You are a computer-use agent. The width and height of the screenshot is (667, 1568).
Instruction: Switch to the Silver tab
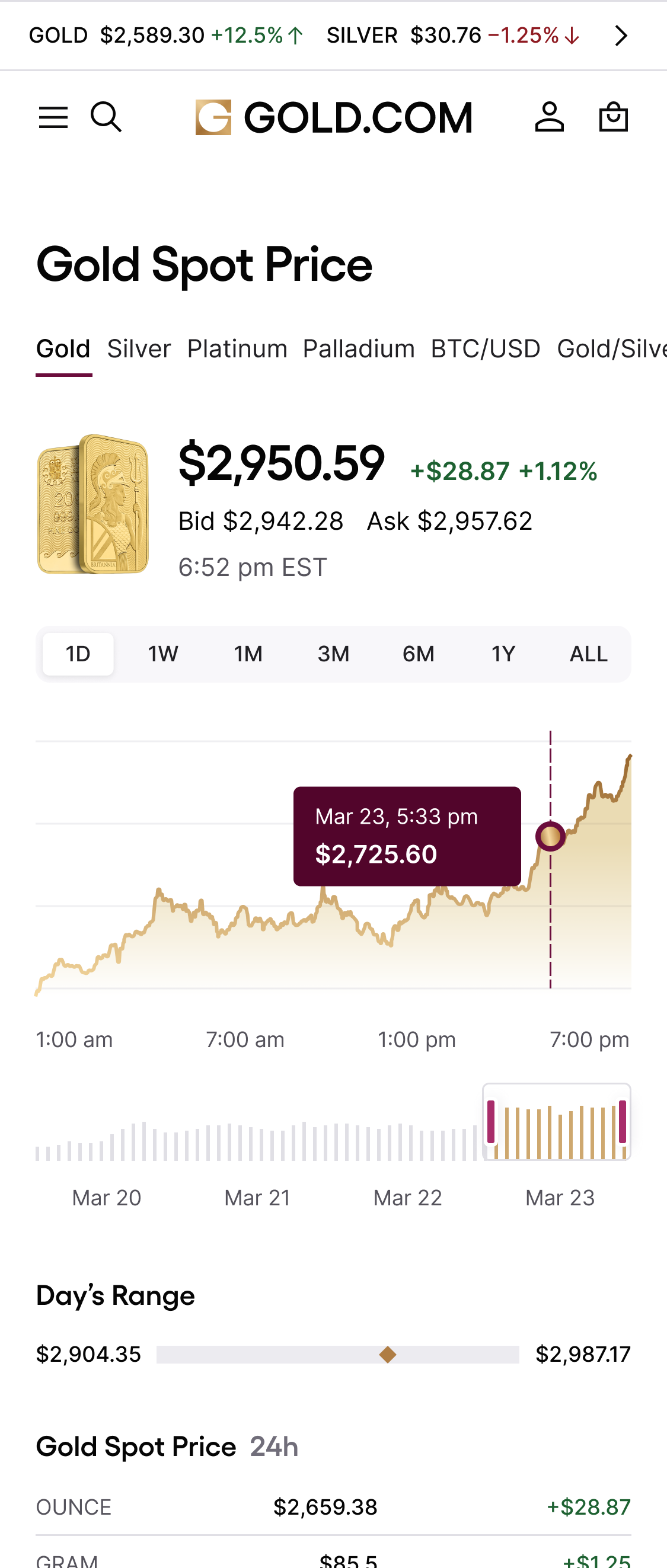click(x=139, y=350)
